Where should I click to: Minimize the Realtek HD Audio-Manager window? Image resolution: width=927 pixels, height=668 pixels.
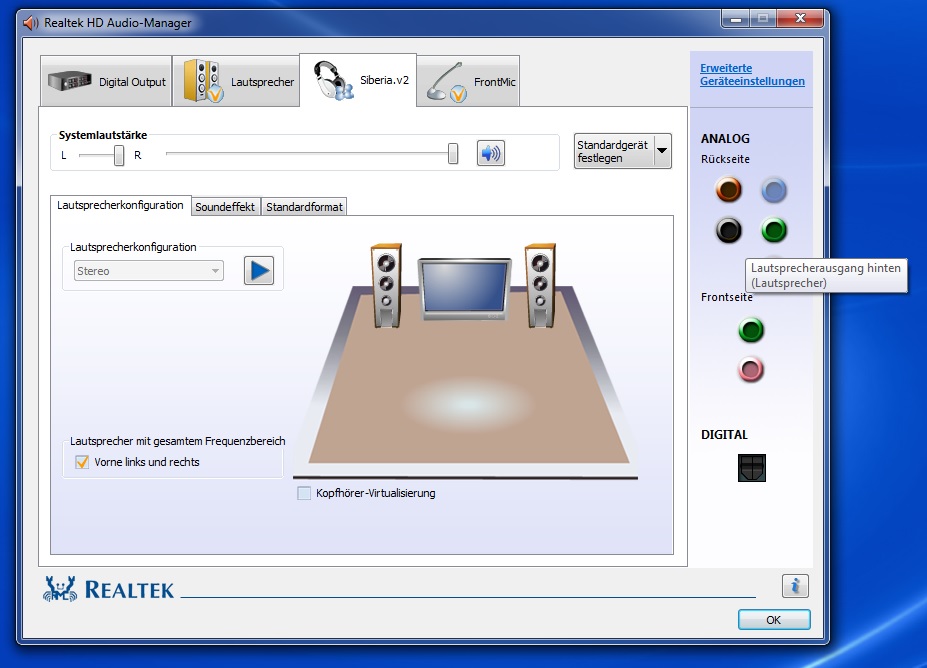tap(736, 19)
